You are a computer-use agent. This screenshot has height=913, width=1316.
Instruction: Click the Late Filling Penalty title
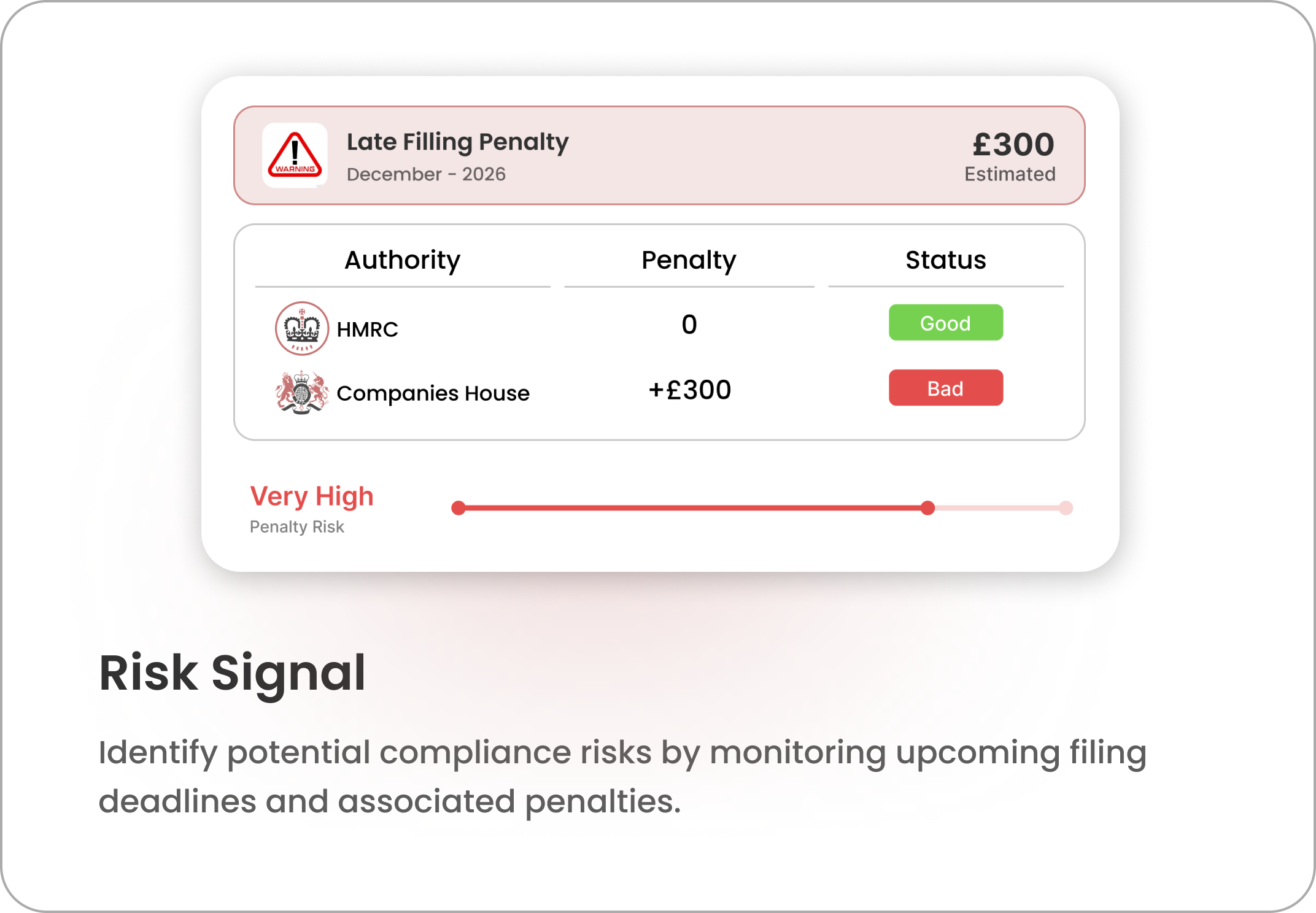pos(457,142)
